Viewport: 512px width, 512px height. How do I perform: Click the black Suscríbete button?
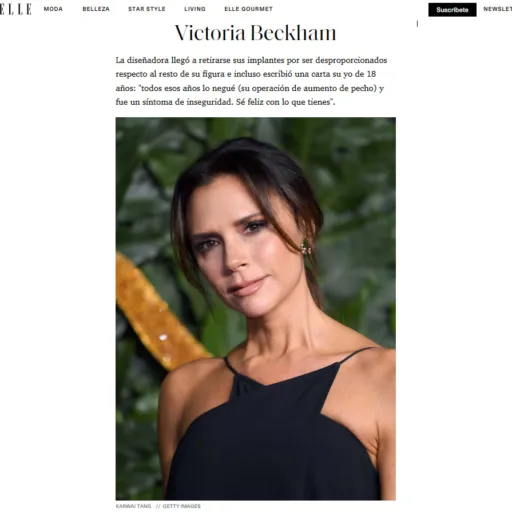[452, 10]
